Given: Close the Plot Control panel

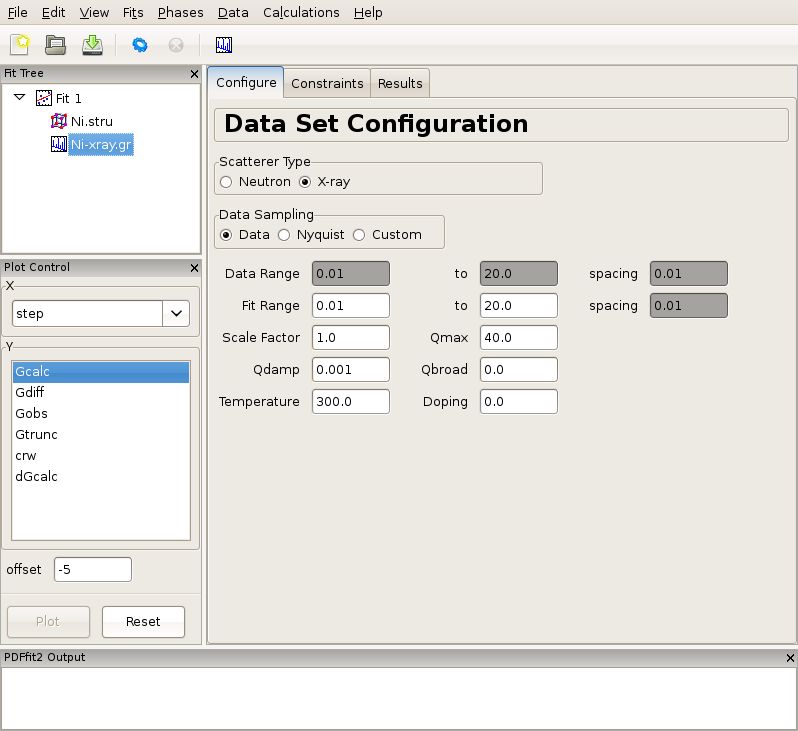Looking at the screenshot, I should pyautogui.click(x=194, y=268).
